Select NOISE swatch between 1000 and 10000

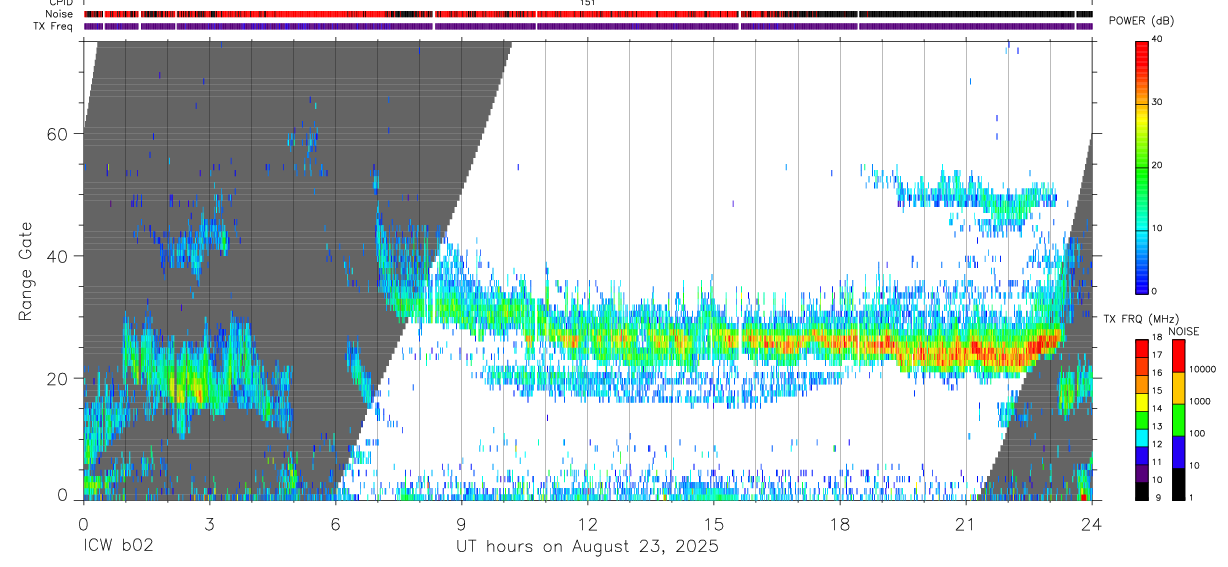point(1178,388)
